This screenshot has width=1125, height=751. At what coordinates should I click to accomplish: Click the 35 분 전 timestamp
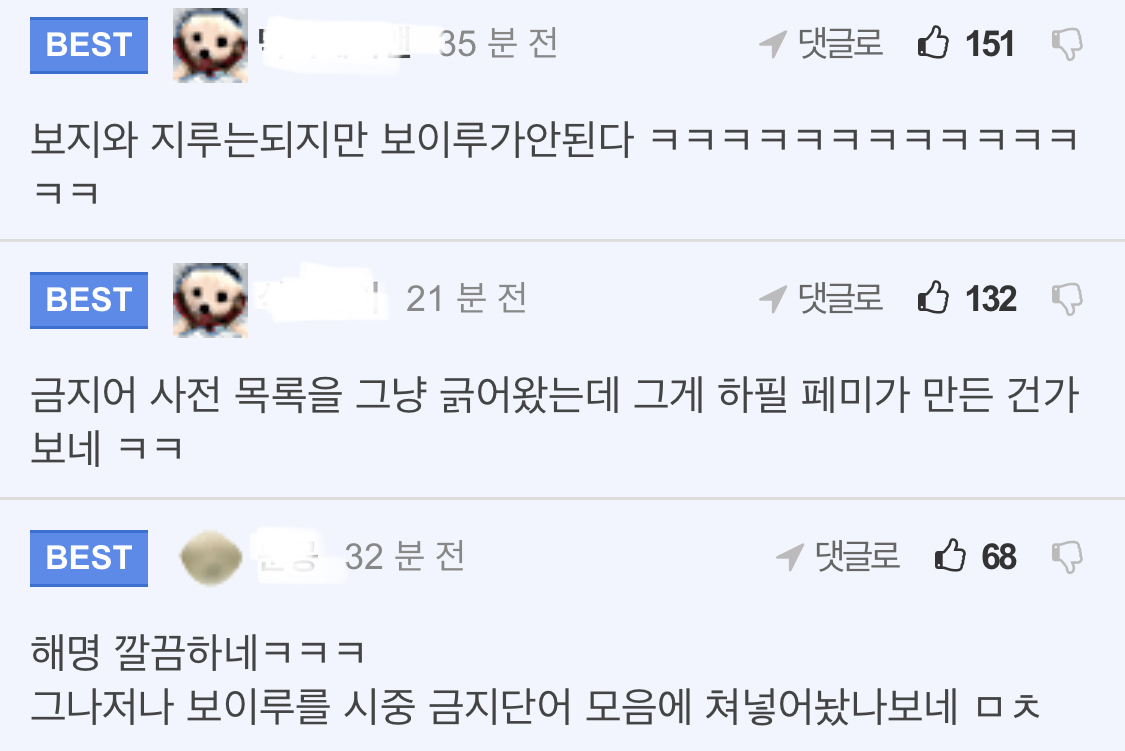click(x=498, y=44)
